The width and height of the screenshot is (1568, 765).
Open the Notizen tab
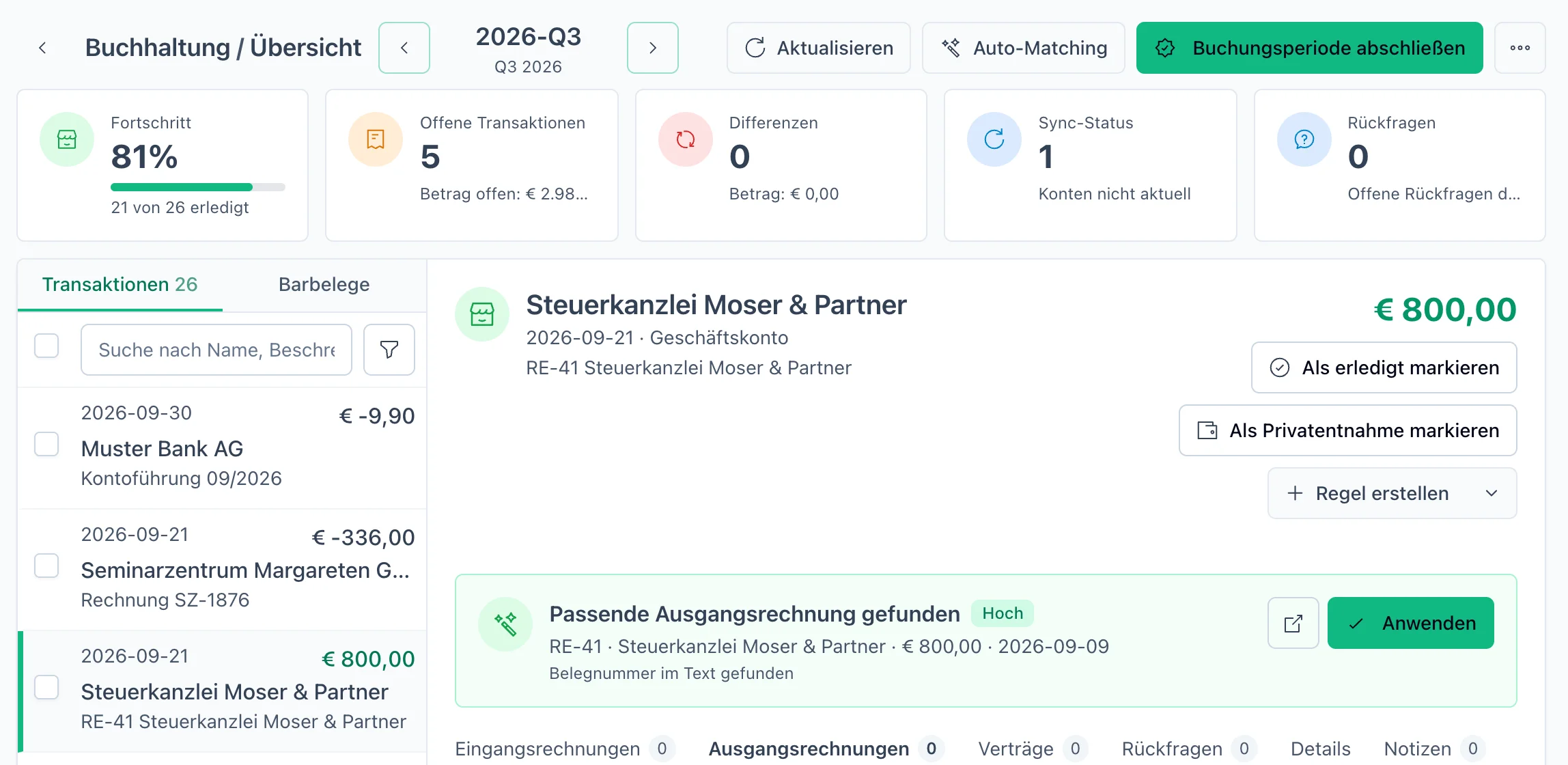pos(1435,749)
